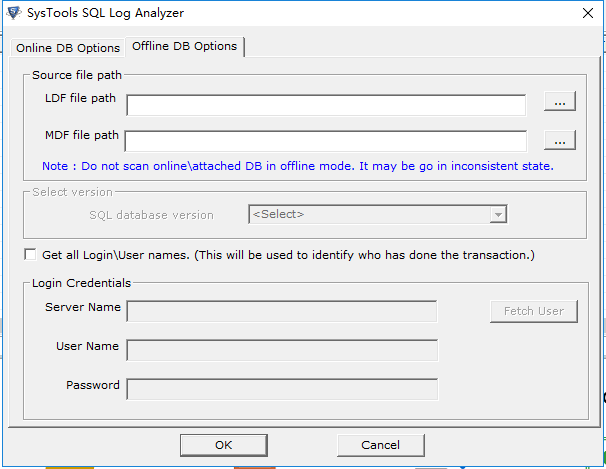Screen dimensions: 606x469
Task: Close the SQL Log Analyzer dialog
Action: pos(588,13)
